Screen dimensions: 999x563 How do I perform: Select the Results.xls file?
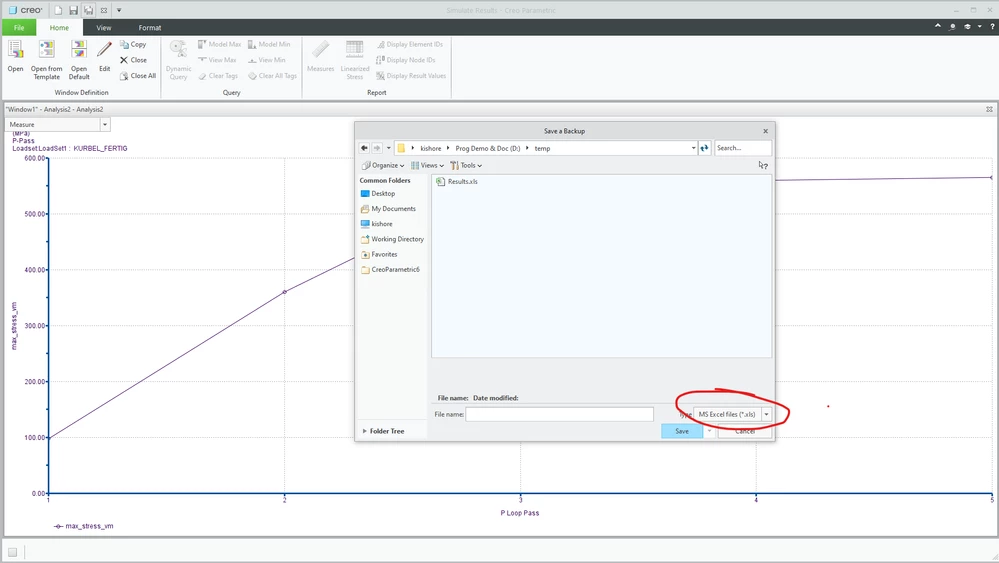[457, 182]
